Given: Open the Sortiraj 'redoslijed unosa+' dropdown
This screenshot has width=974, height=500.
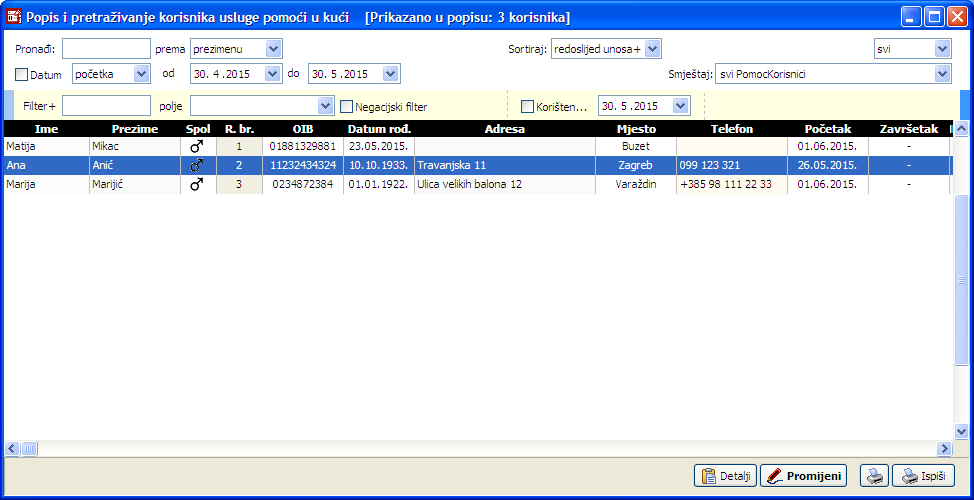Looking at the screenshot, I should coord(652,49).
